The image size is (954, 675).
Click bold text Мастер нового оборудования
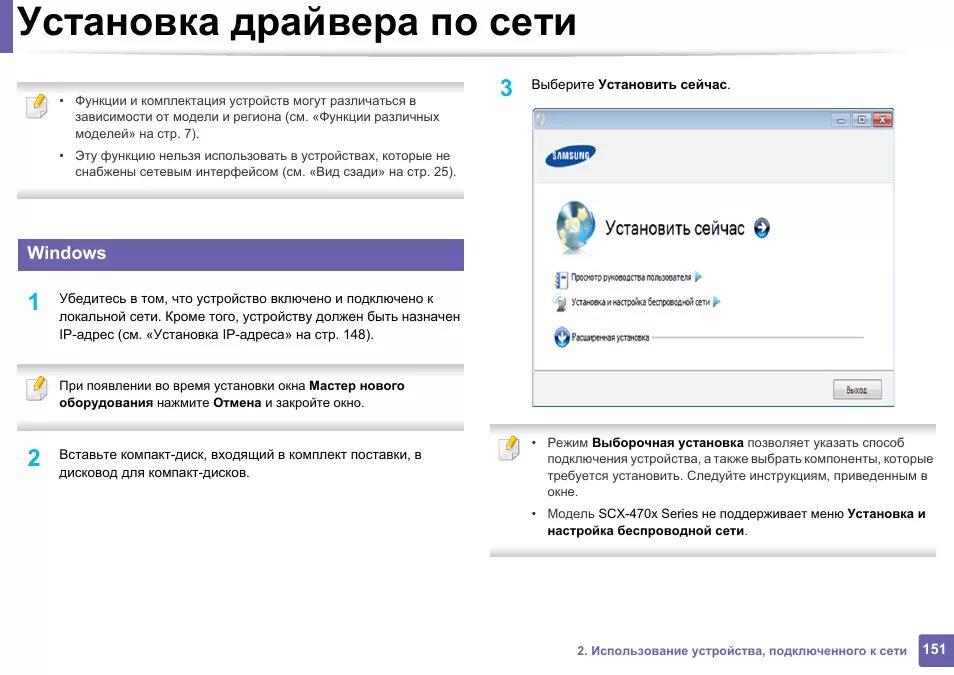[232, 394]
